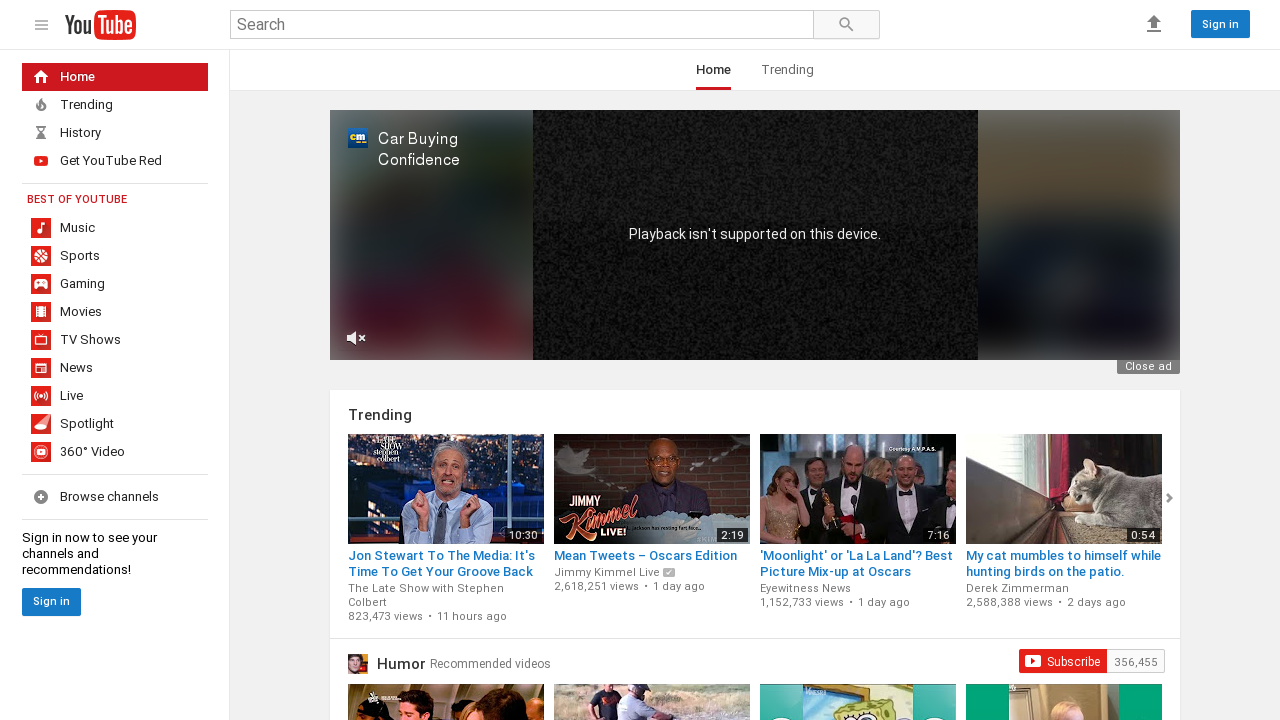Open Browse channels in sidebar

click(115, 497)
